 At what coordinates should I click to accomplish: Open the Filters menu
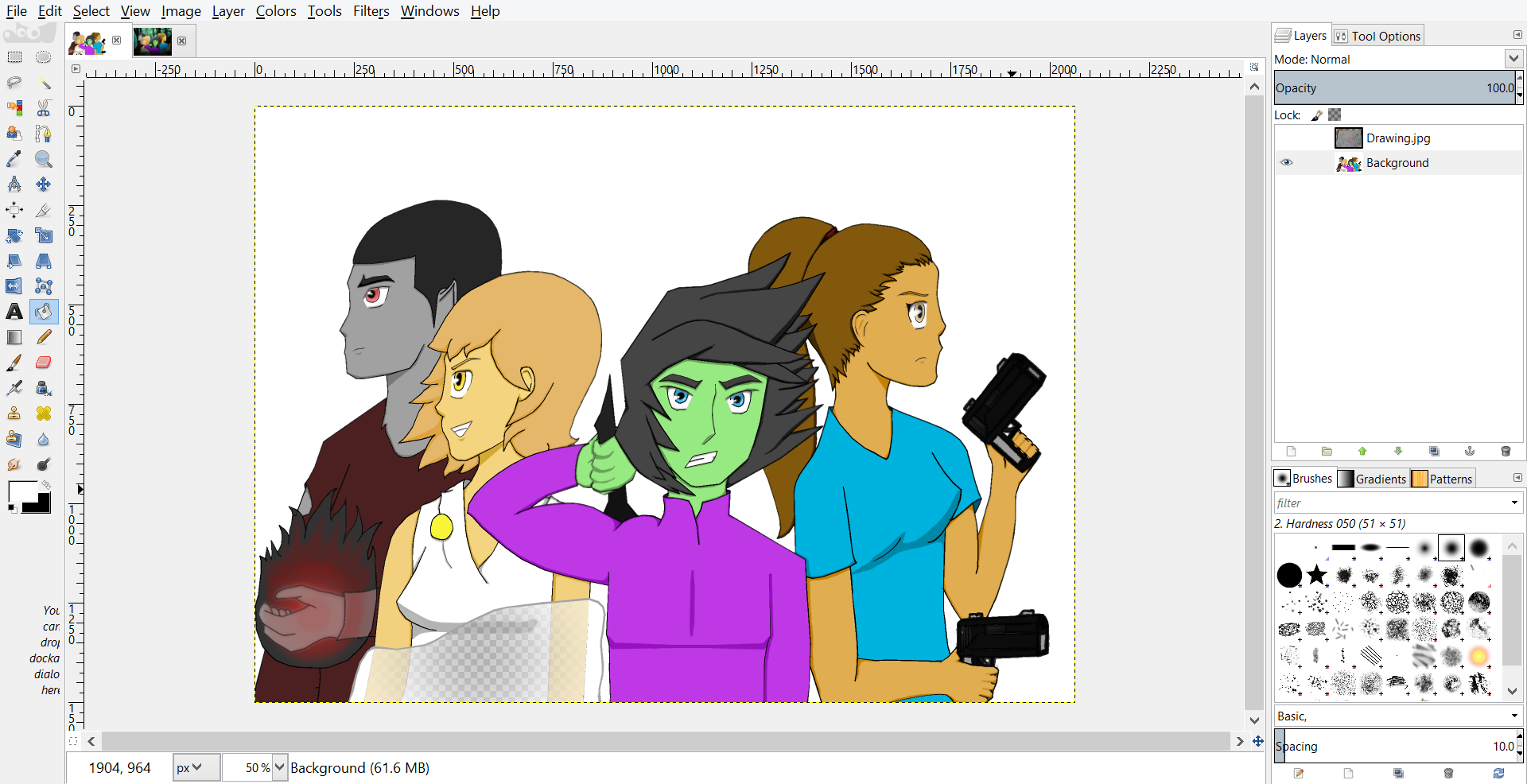[371, 11]
